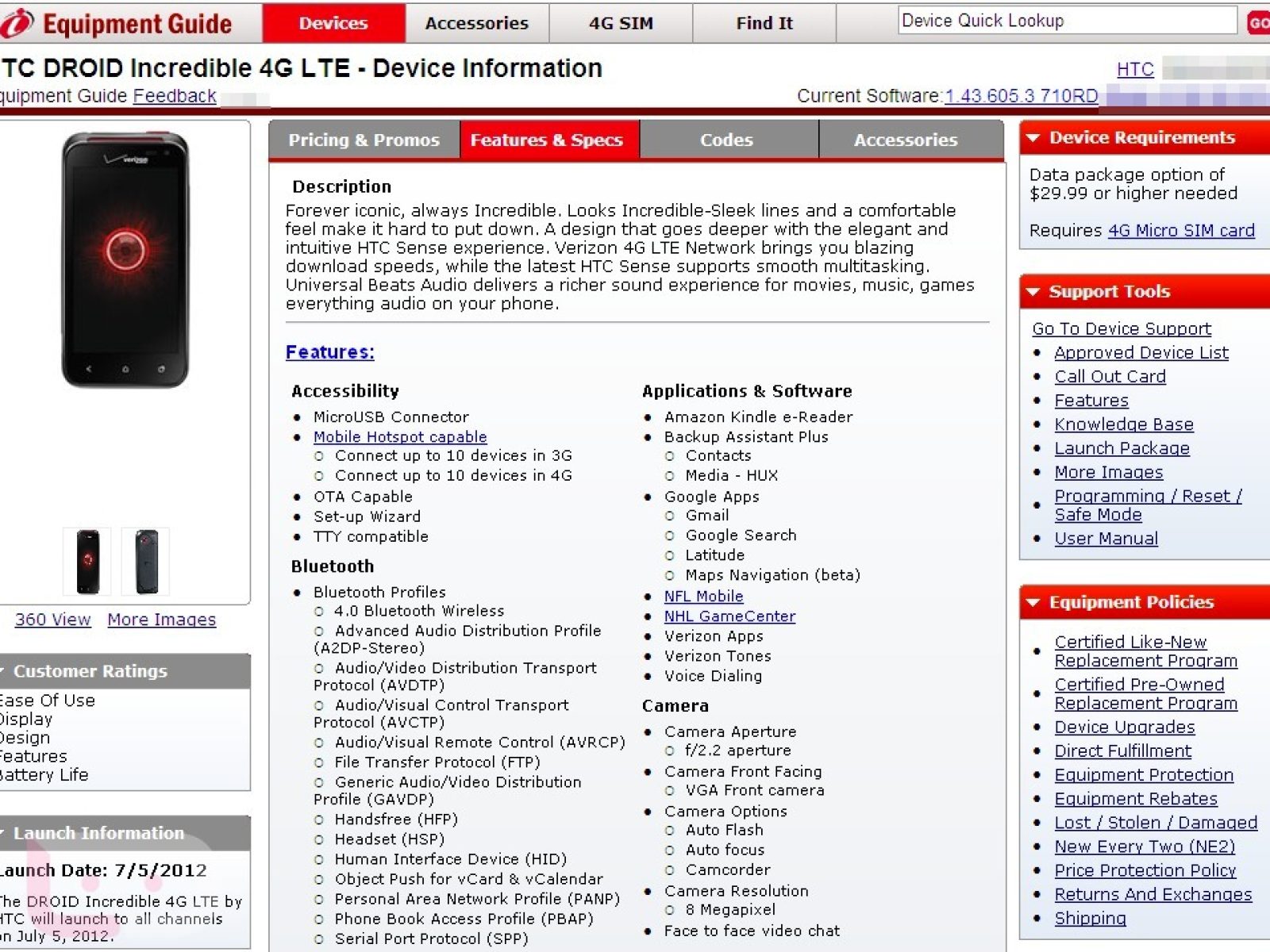
Task: Go to the Find It menu
Action: coord(764,23)
